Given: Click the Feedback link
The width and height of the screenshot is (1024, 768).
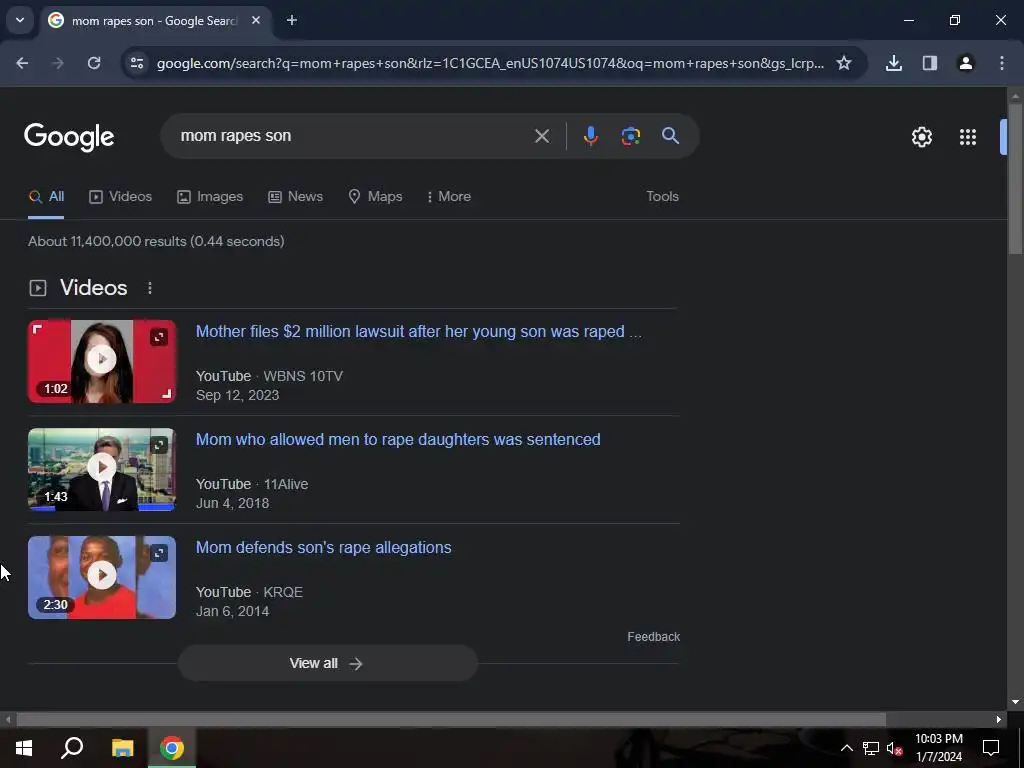Looking at the screenshot, I should (653, 637).
